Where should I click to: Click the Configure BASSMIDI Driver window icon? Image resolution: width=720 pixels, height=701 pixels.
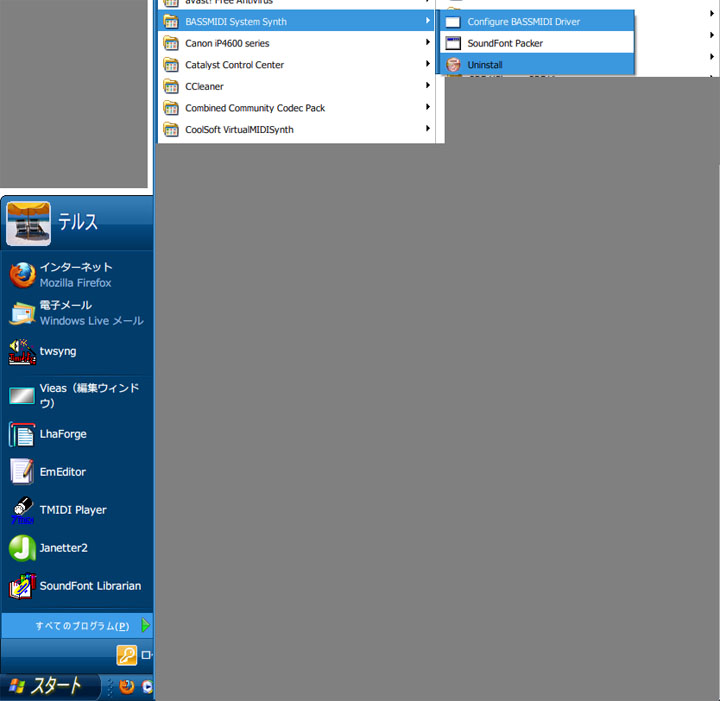453,22
